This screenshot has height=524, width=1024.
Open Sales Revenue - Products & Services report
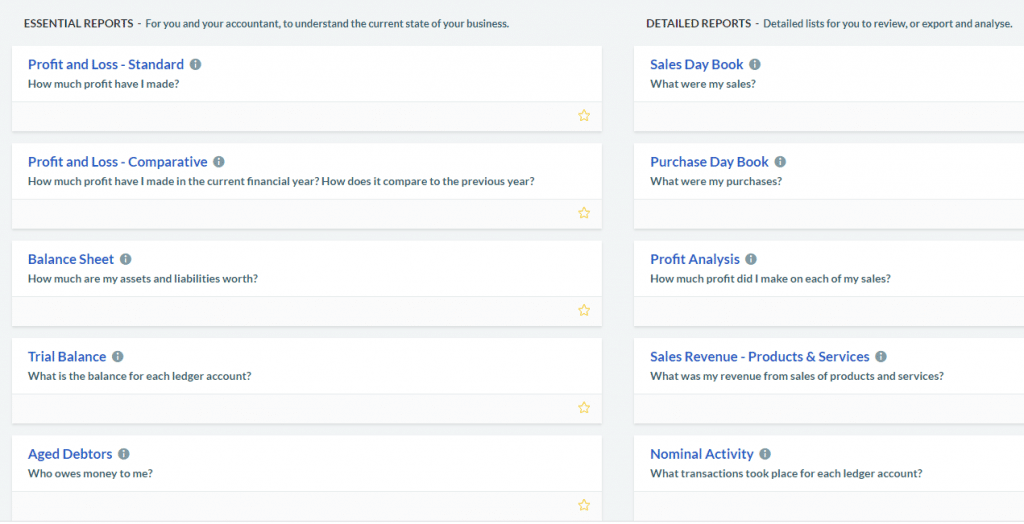coord(760,356)
